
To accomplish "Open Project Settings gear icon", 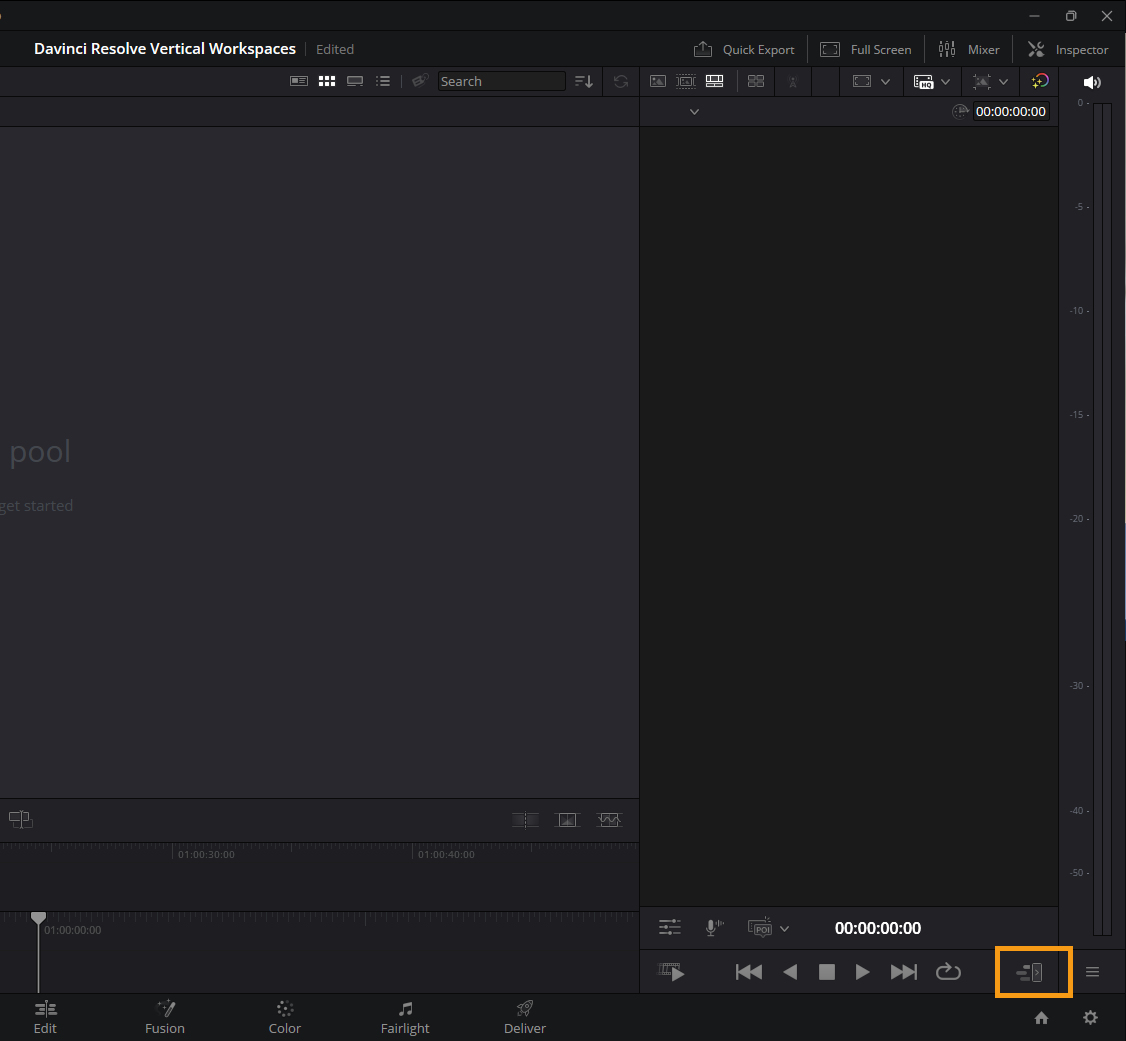I will point(1091,1018).
